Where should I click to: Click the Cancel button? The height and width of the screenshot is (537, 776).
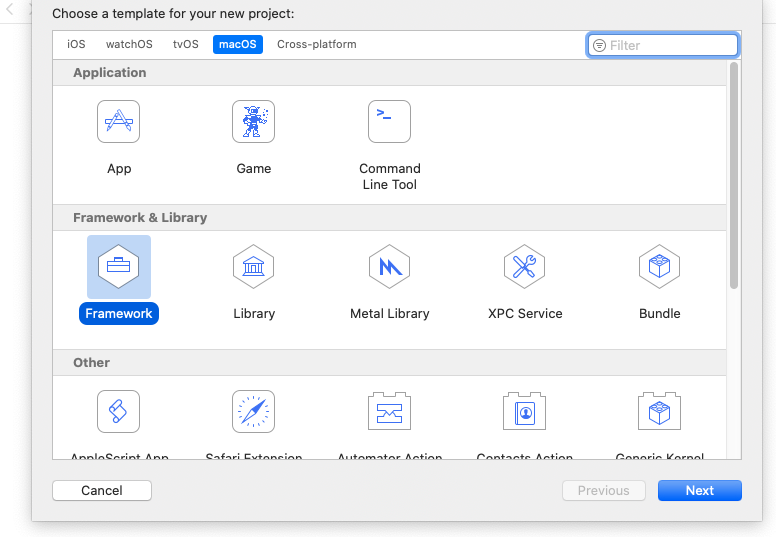pyautogui.click(x=102, y=490)
